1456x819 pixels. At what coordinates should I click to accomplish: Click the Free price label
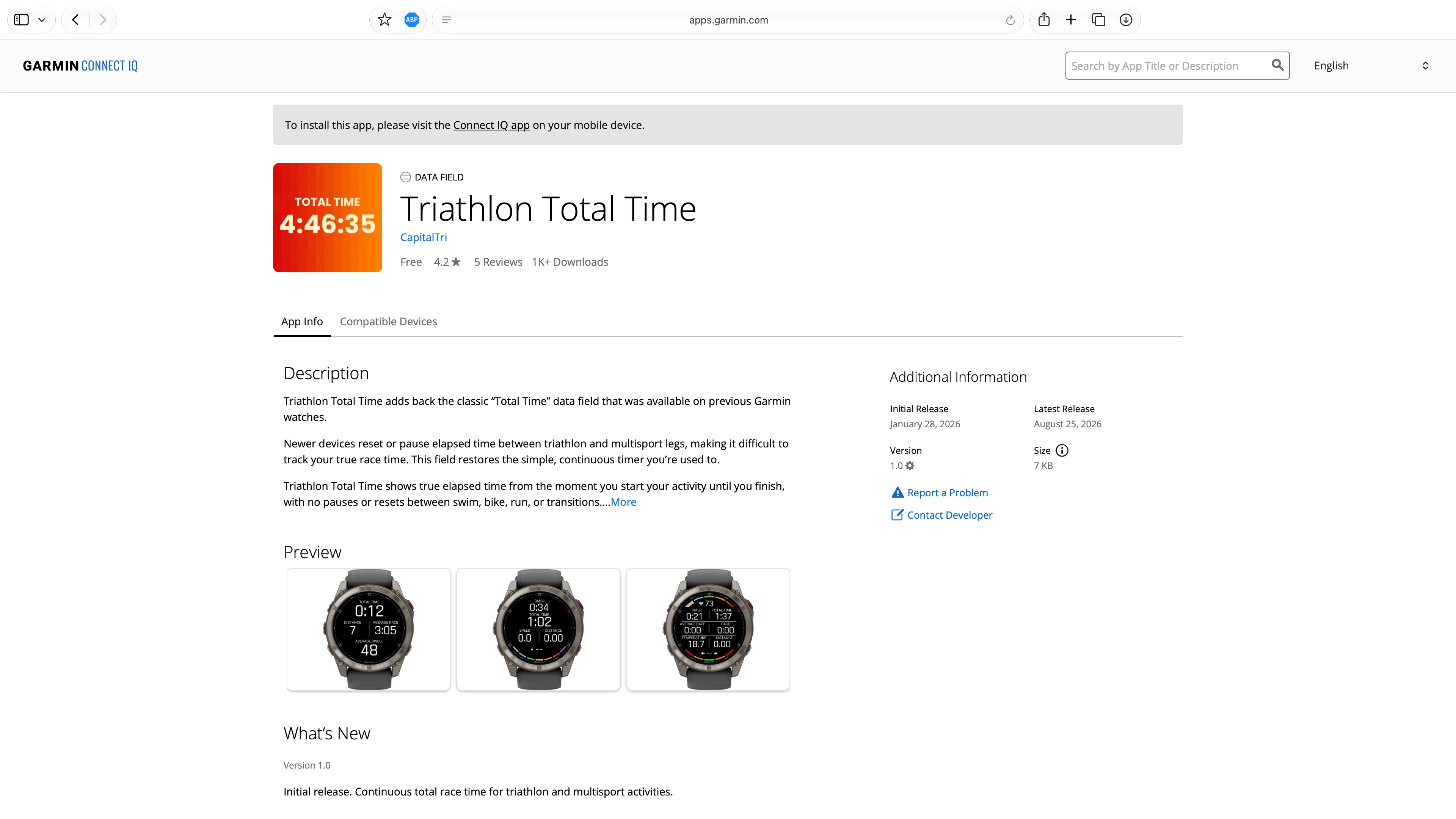point(411,262)
